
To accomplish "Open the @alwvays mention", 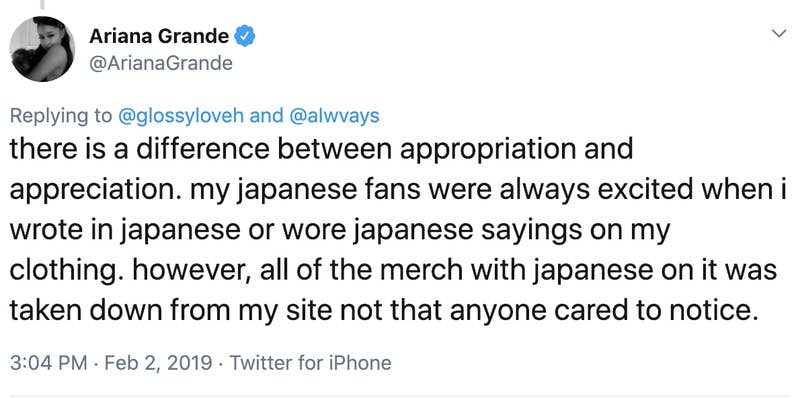I will (x=334, y=116).
